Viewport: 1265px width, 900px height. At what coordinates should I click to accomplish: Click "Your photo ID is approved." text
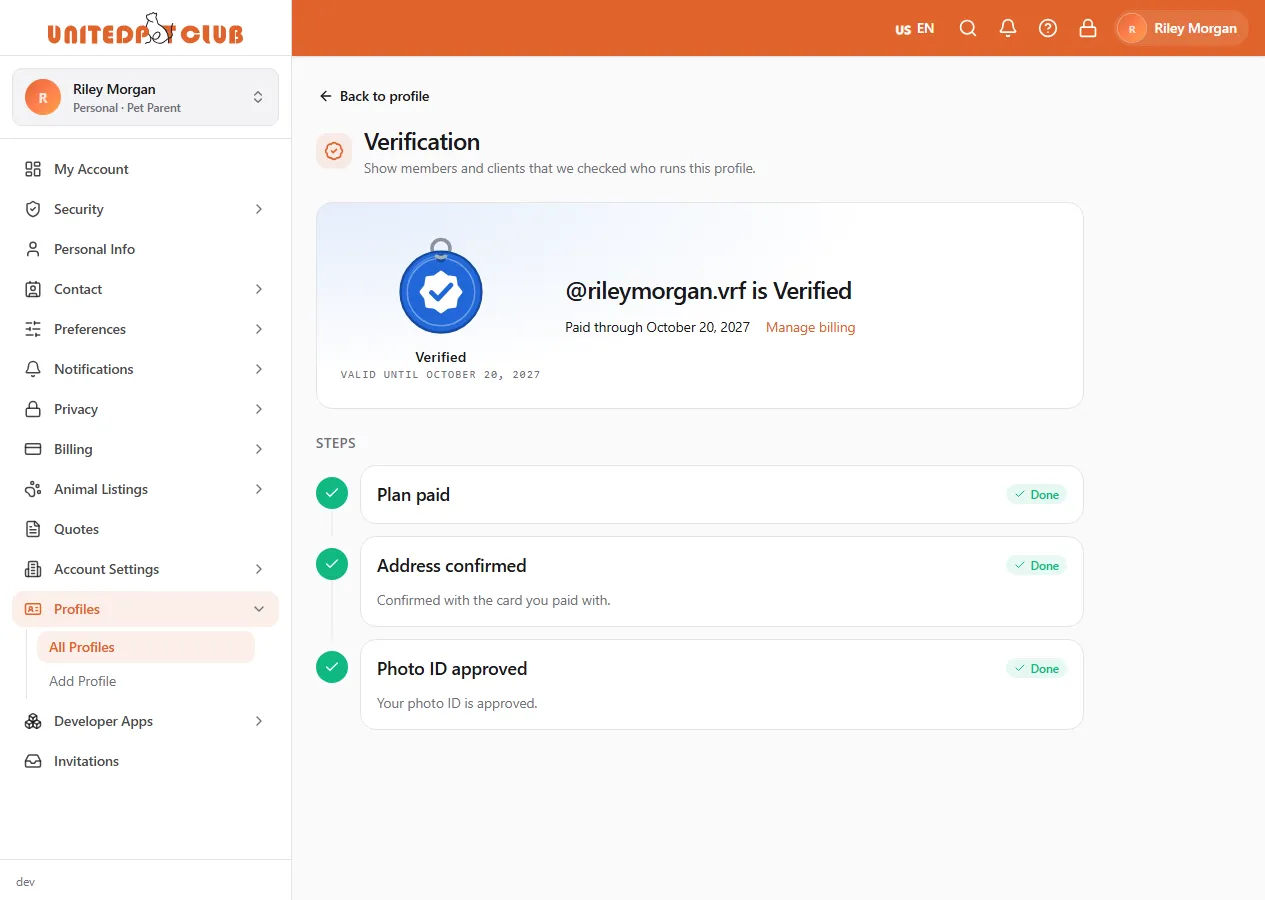pyautogui.click(x=457, y=703)
